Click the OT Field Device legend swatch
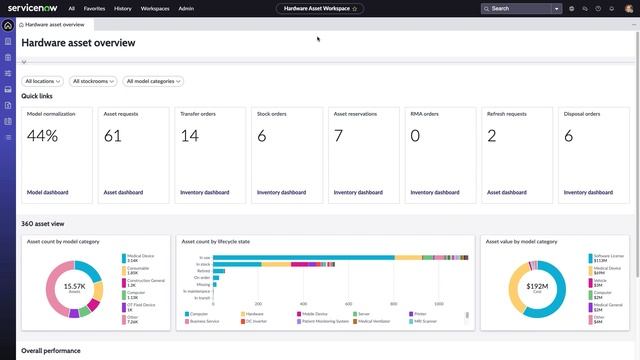This screenshot has height=360, width=640. (x=124, y=307)
